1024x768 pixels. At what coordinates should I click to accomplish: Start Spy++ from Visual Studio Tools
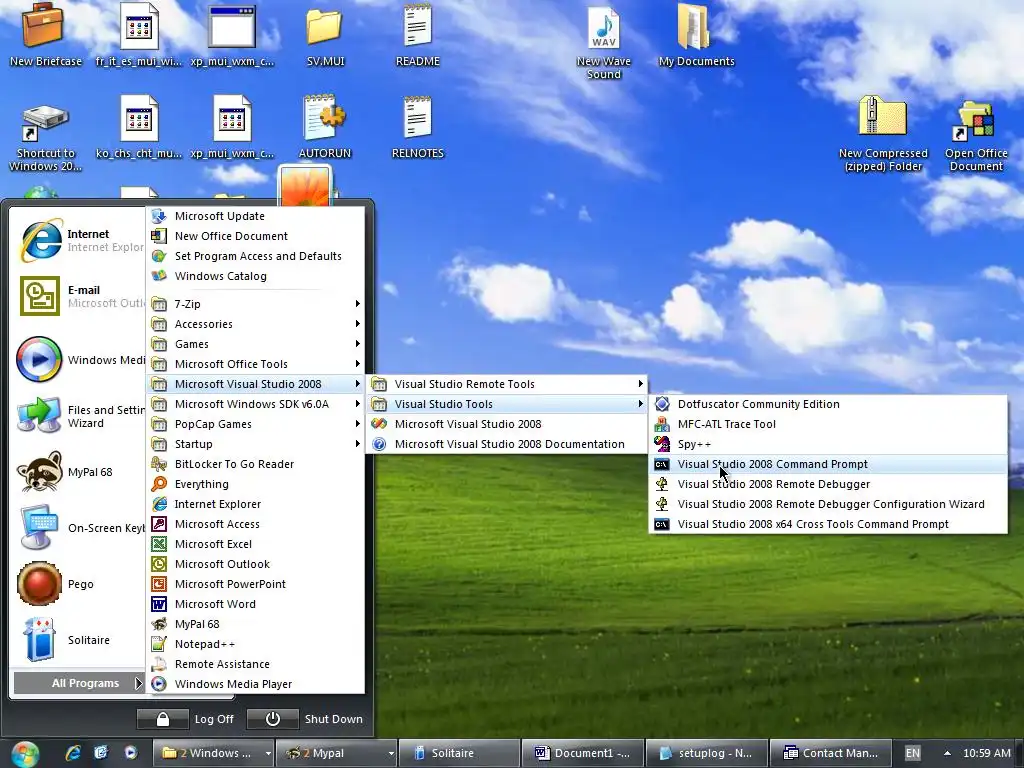pyautogui.click(x=828, y=444)
